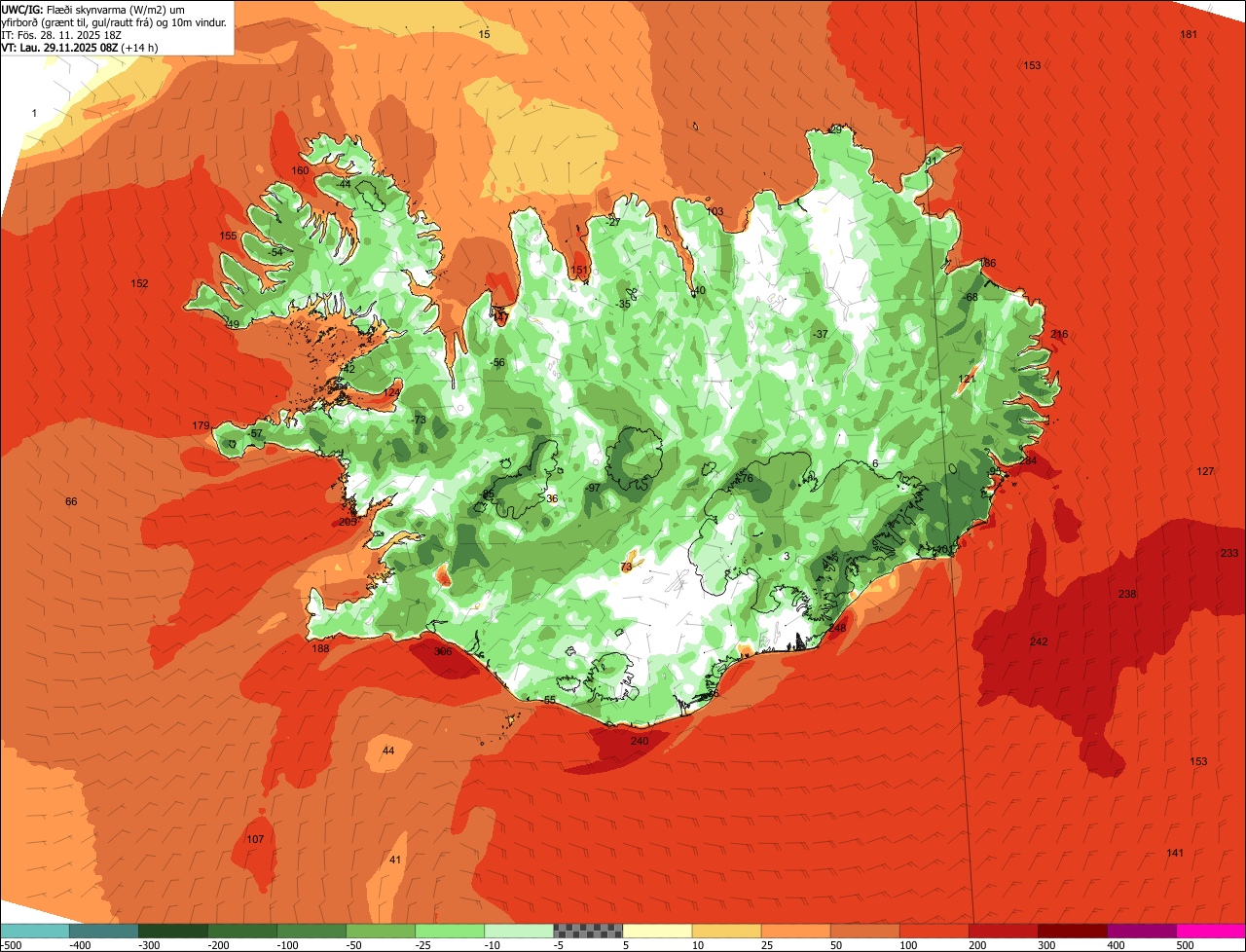Click the light teal -500 to -400 legend swatch
Image resolution: width=1246 pixels, height=952 pixels.
tap(34, 931)
